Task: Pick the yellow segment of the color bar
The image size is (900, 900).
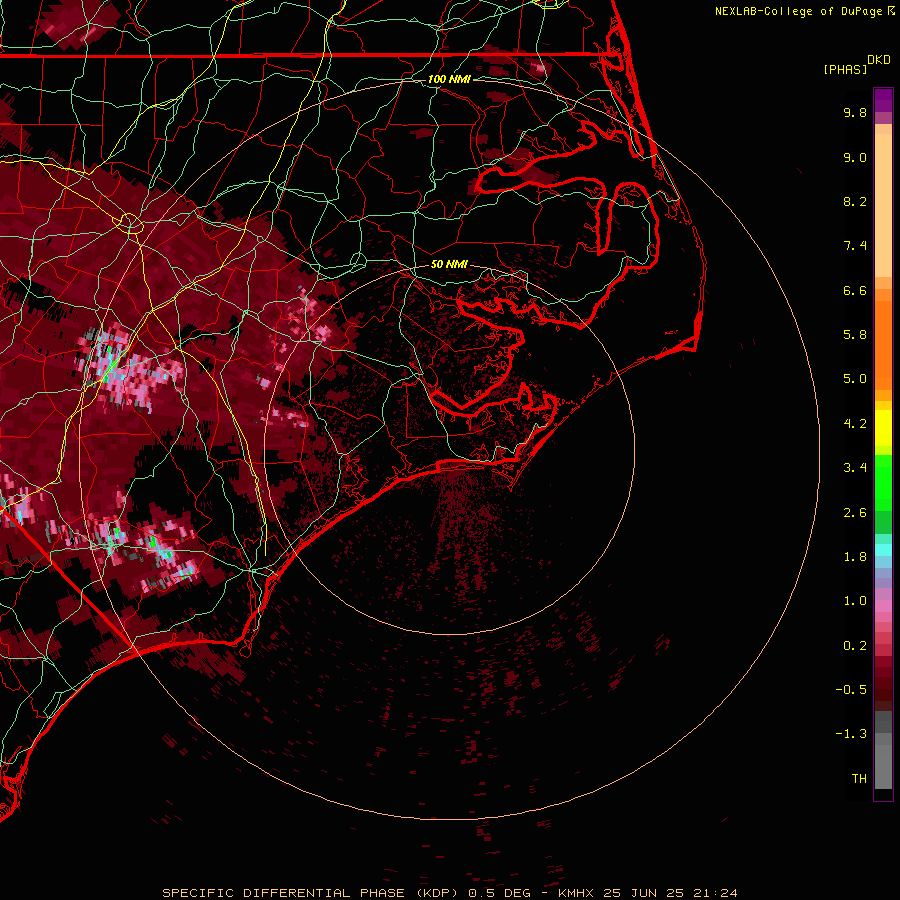Action: (x=883, y=428)
